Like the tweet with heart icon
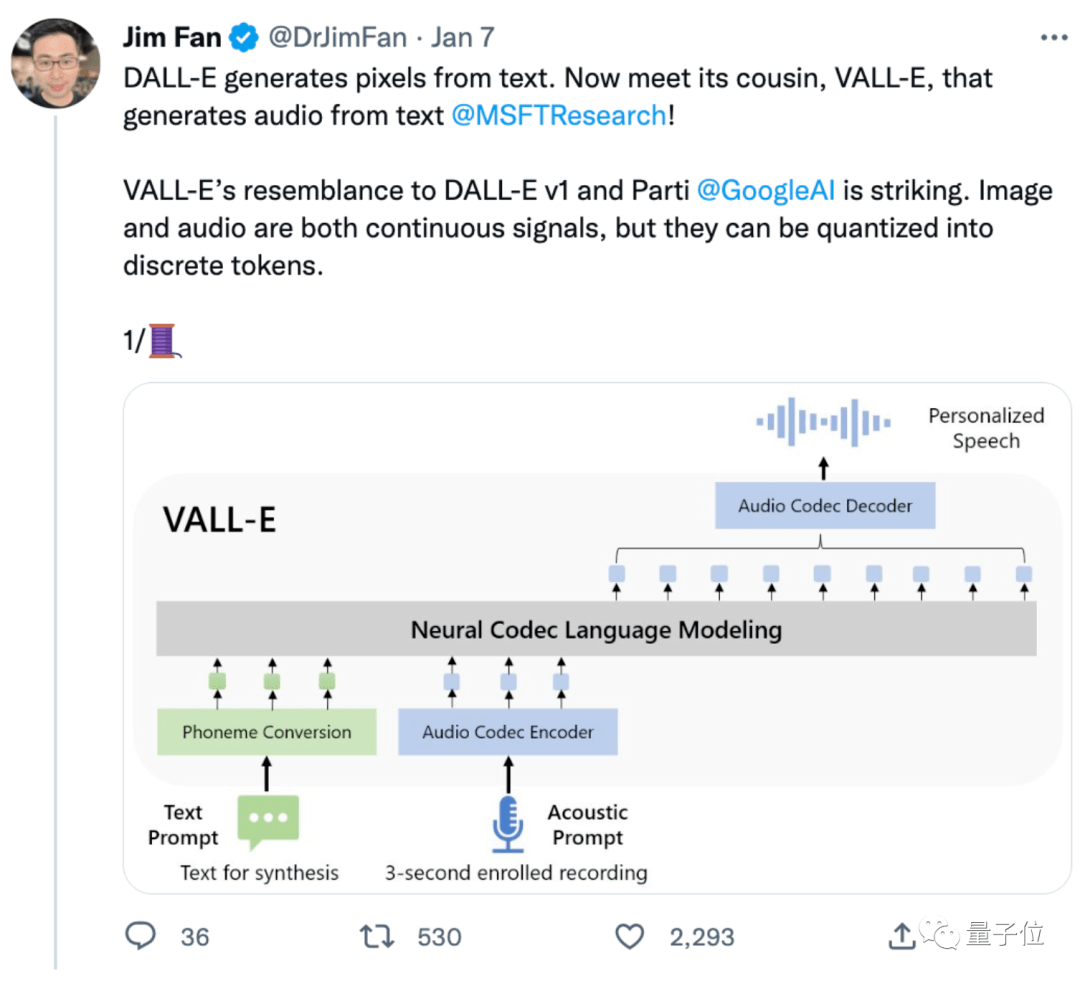 point(629,936)
